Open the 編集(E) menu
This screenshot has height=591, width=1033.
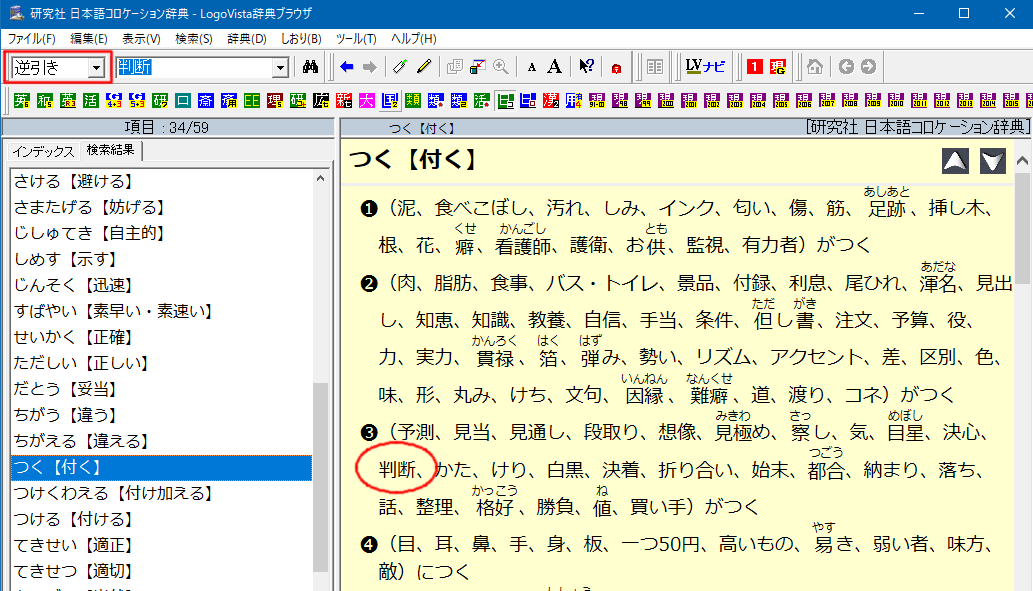[89, 39]
